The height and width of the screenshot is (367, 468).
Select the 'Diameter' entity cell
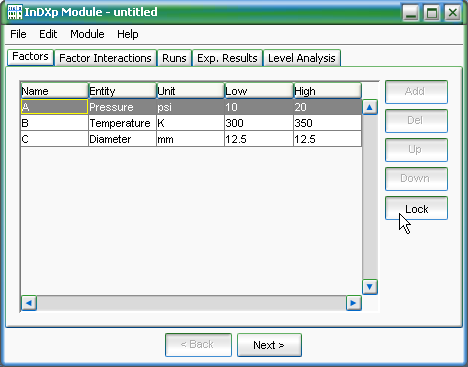click(x=122, y=139)
